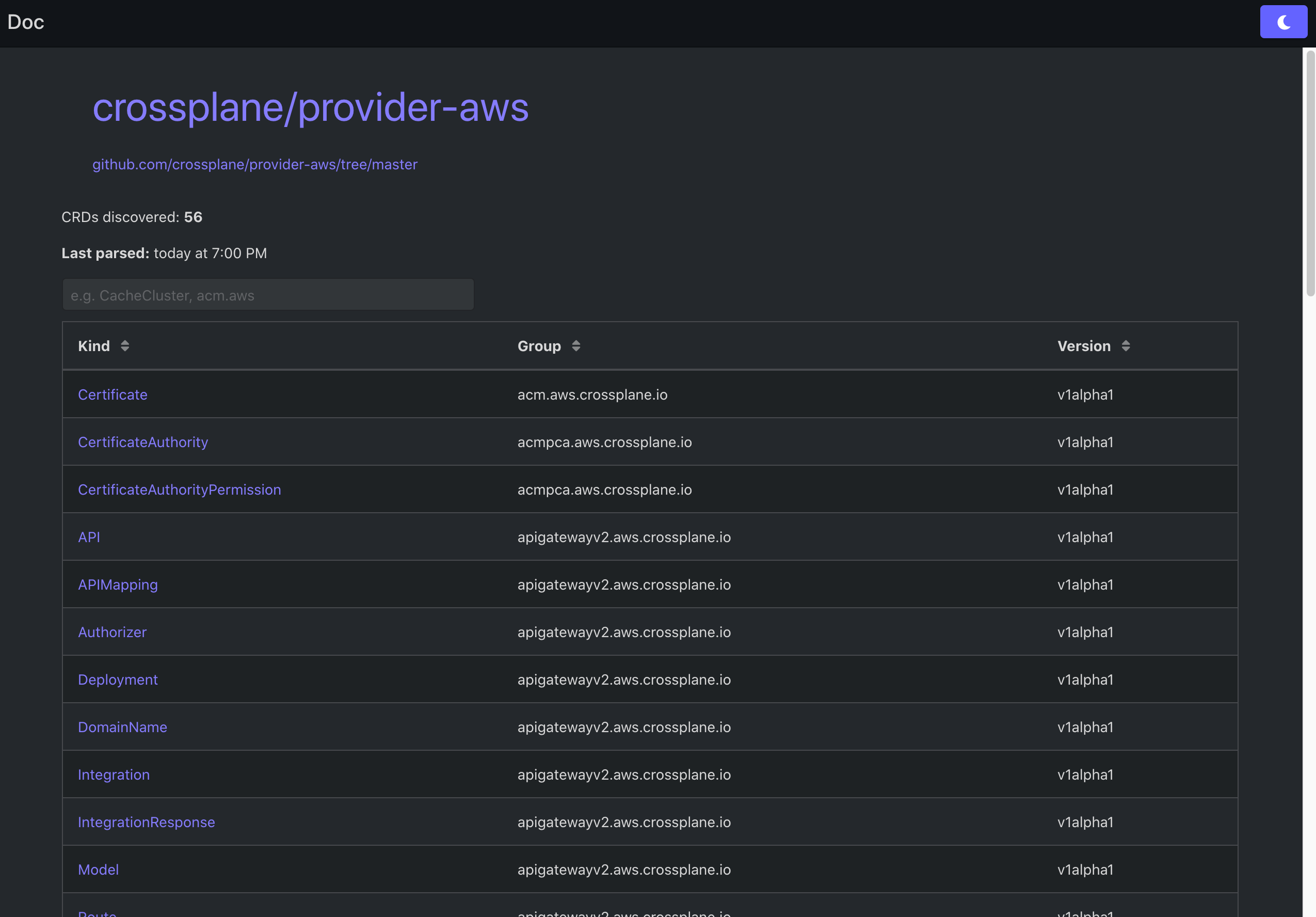Open the CertificateAuthority CRD link
Viewport: 1316px width, 917px height.
(143, 442)
